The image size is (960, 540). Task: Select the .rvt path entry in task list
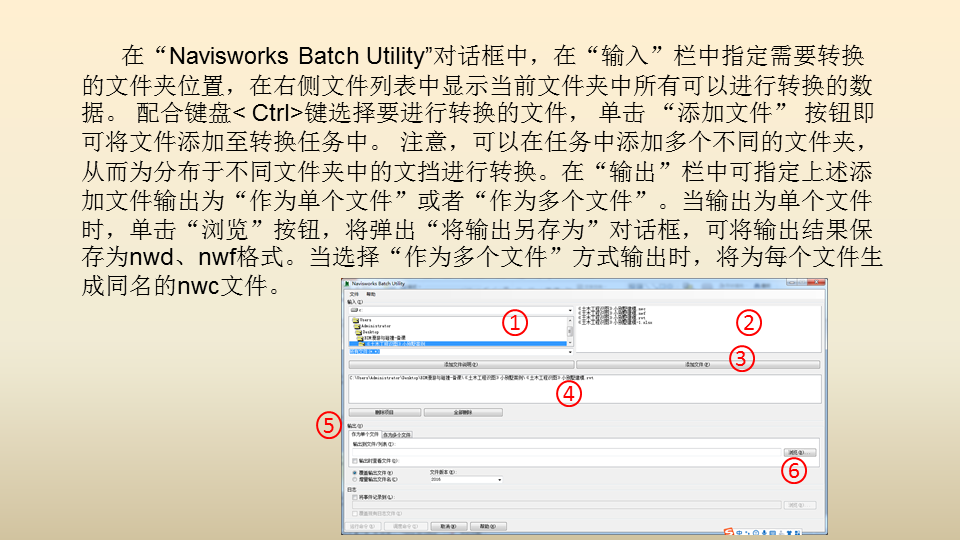pyautogui.click(x=471, y=378)
